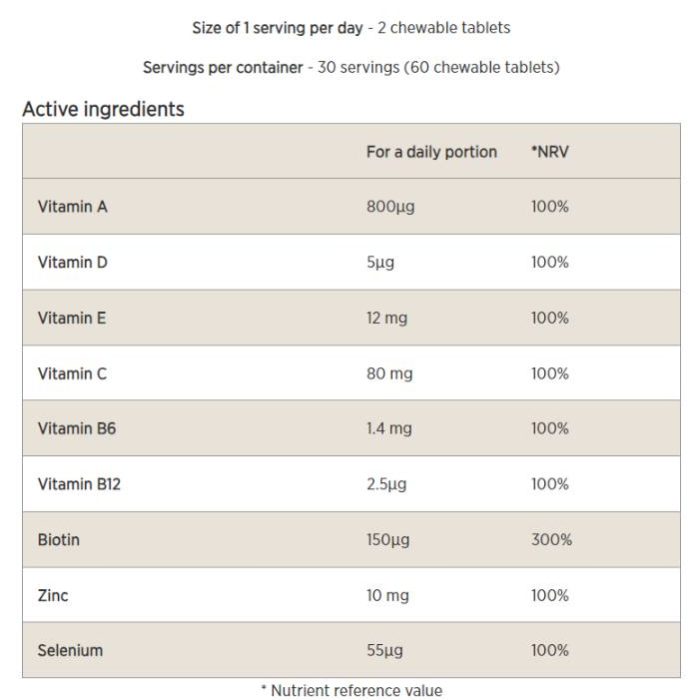Click the Active ingredients heading
Viewport: 700px width, 700px height.
103,109
